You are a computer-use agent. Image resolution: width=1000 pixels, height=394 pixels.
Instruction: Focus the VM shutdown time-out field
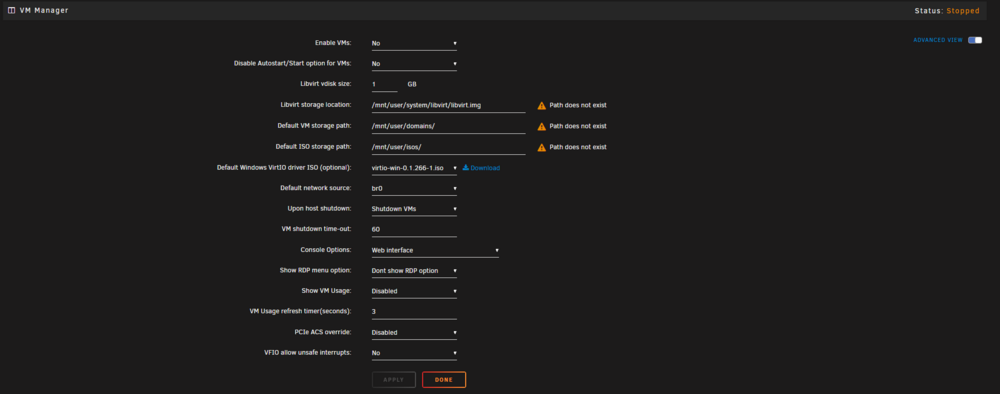(x=414, y=230)
